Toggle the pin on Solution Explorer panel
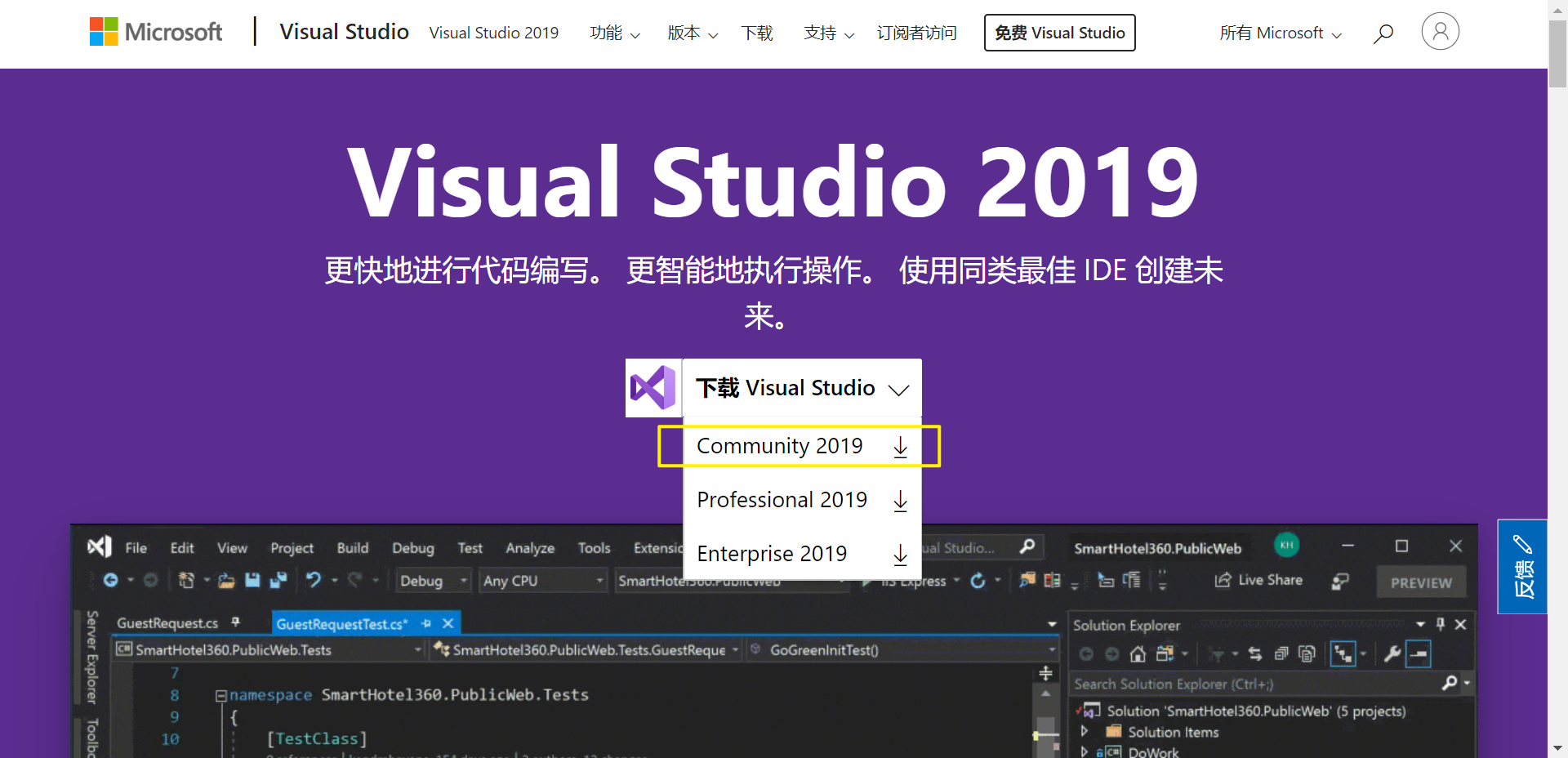The height and width of the screenshot is (758, 1568). click(x=1441, y=625)
